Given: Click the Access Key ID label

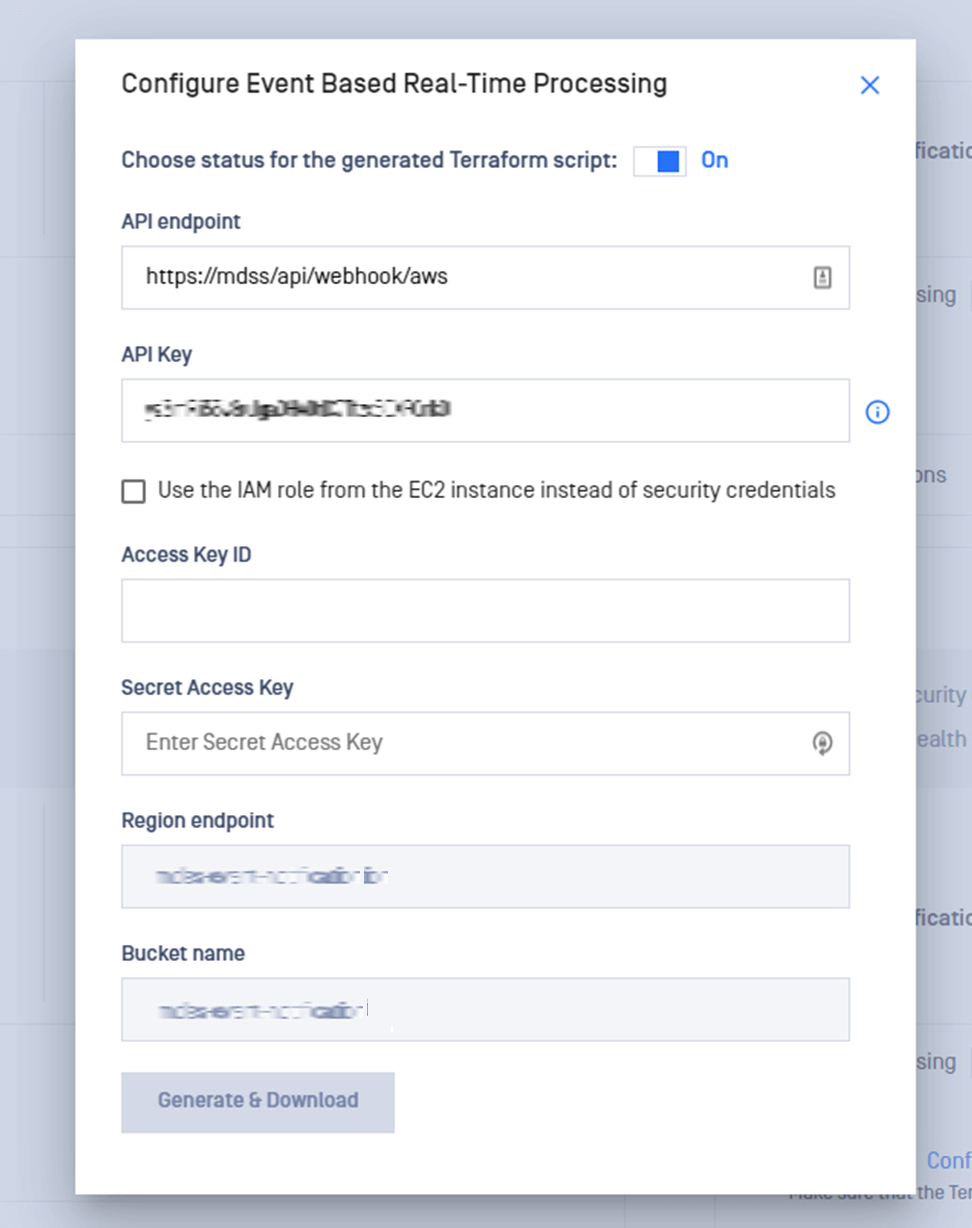Looking at the screenshot, I should [x=186, y=554].
